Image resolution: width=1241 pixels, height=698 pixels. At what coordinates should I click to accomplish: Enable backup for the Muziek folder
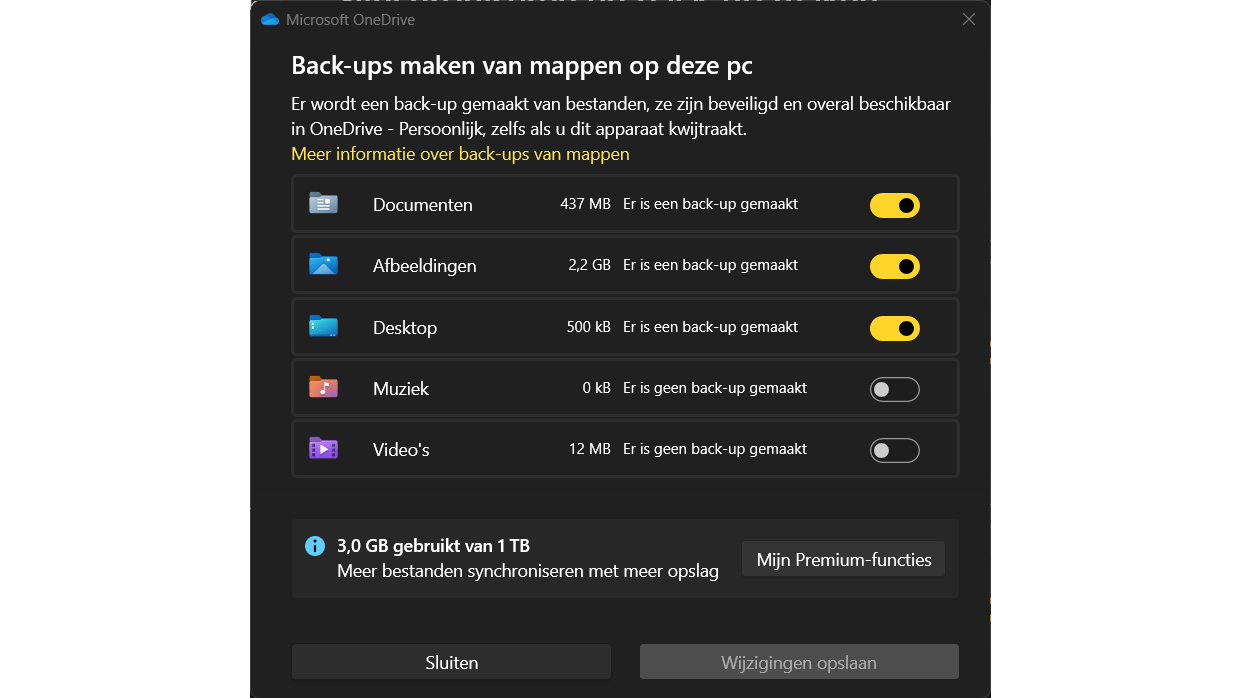coord(894,389)
